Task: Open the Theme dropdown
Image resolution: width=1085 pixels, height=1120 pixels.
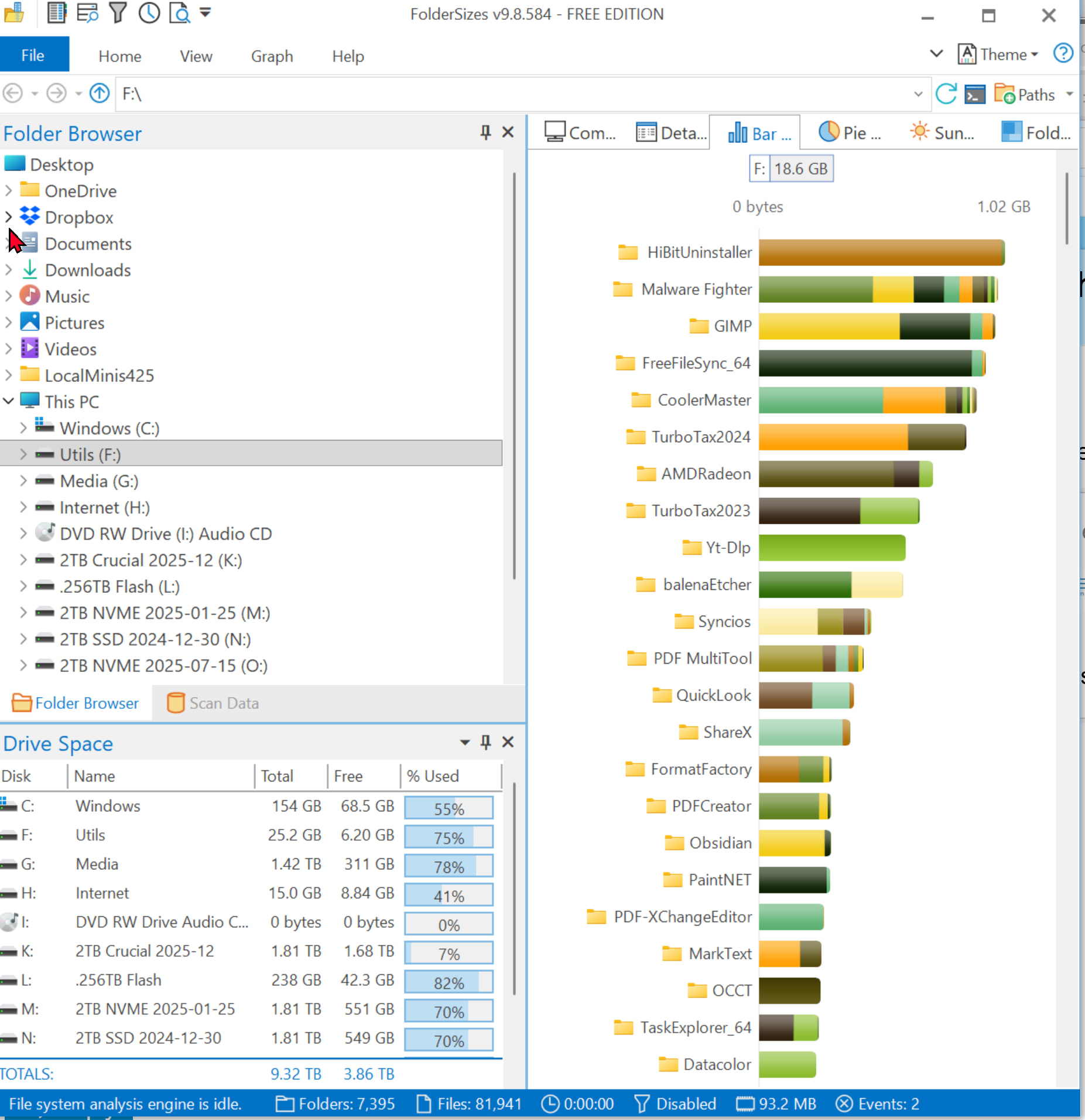Action: [x=998, y=54]
